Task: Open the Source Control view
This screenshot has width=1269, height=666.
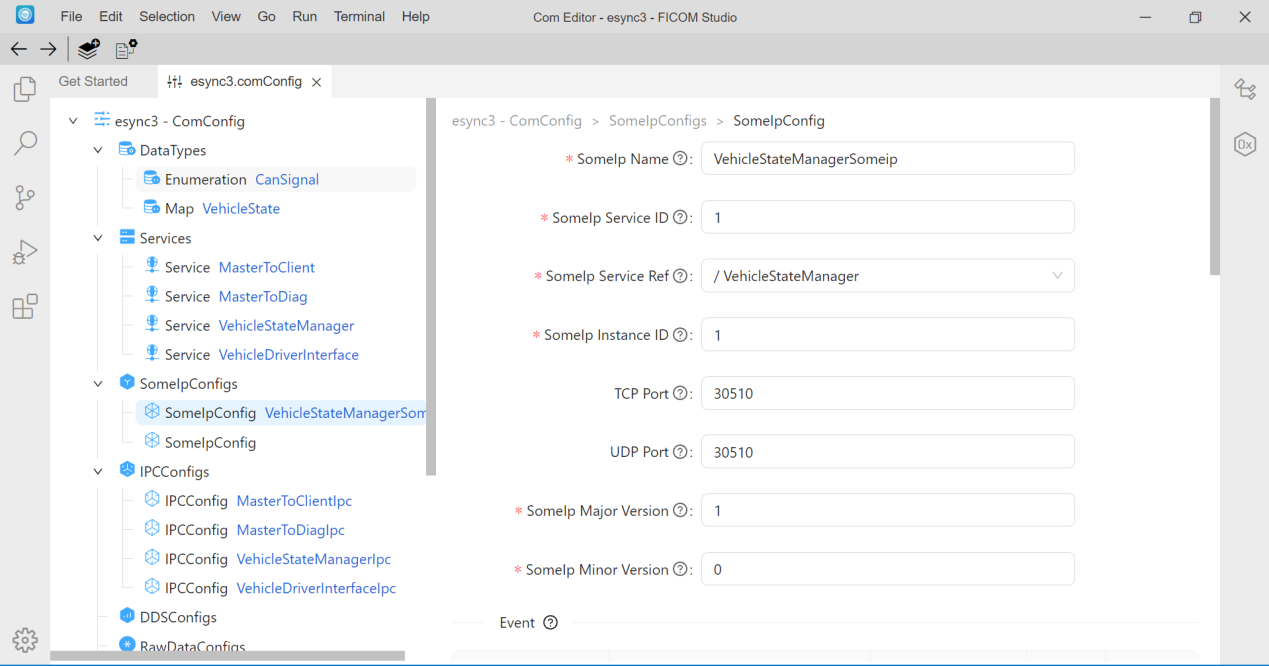Action: coord(25,198)
